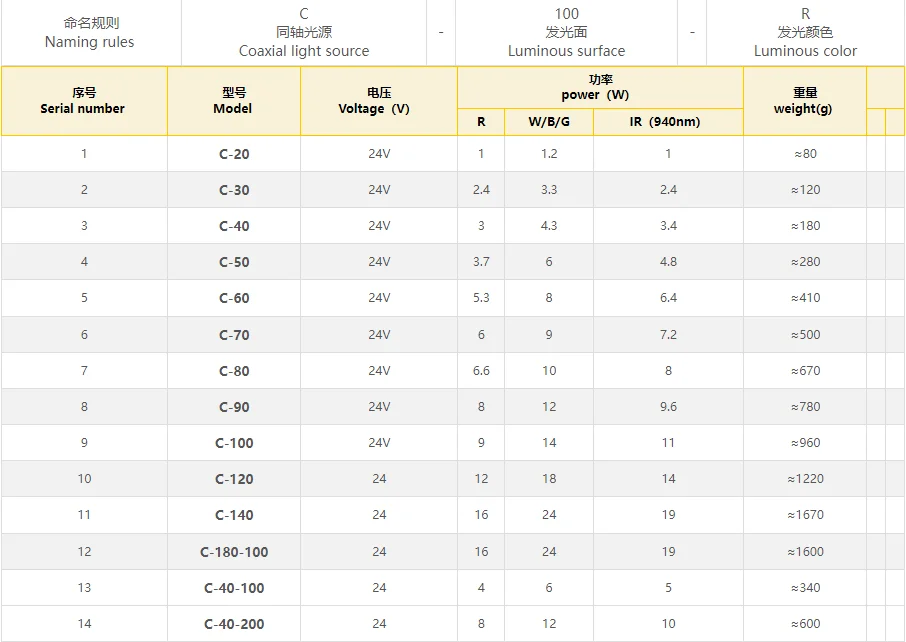Click the Serial number column header
This screenshot has width=906, height=642.
coord(84,101)
